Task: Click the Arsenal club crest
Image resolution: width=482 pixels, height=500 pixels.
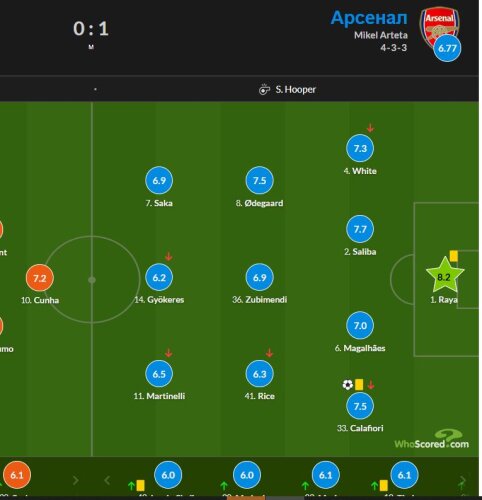Action: pyautogui.click(x=439, y=28)
